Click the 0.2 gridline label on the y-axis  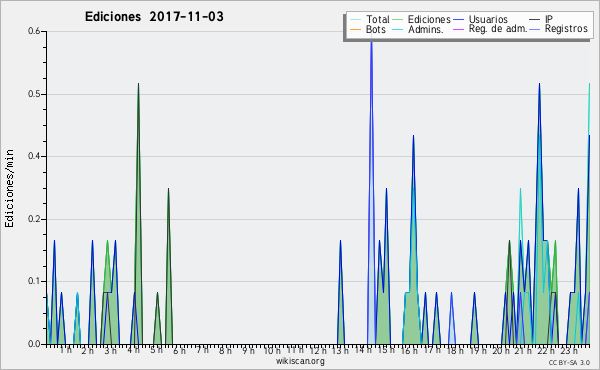click(34, 219)
